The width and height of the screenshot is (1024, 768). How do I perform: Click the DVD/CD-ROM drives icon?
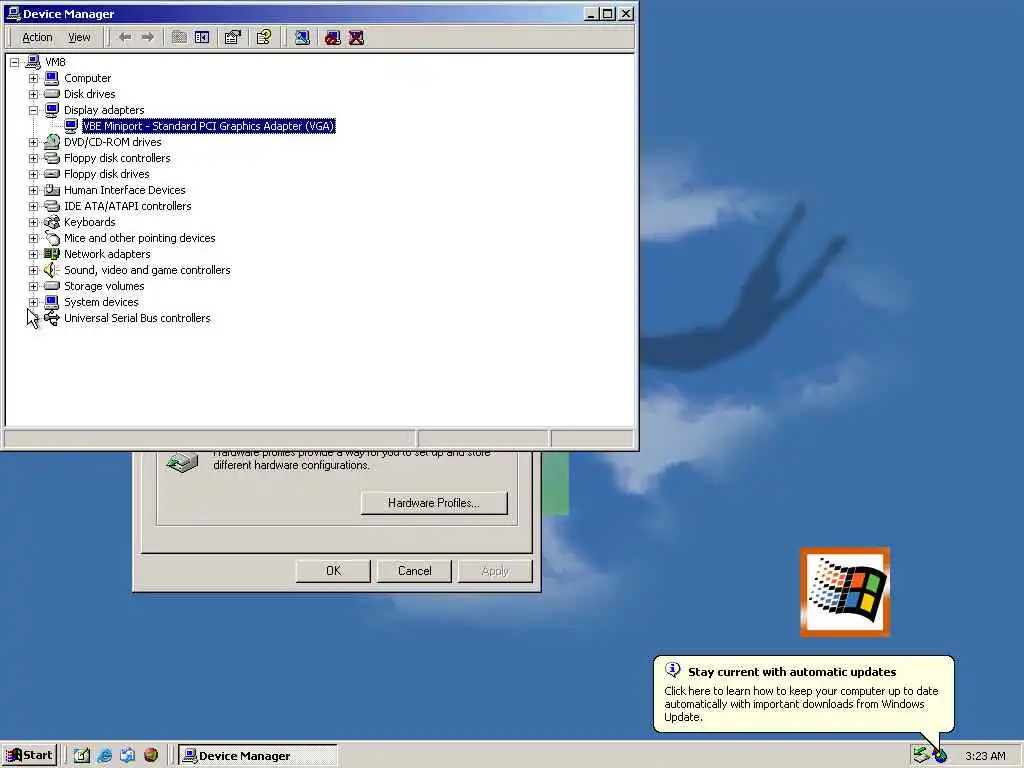point(52,142)
